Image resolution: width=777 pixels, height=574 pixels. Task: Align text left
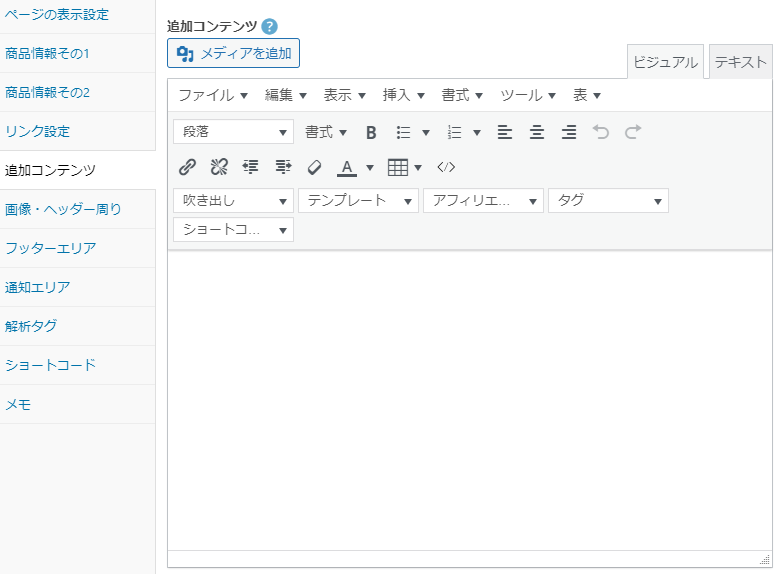[x=505, y=132]
